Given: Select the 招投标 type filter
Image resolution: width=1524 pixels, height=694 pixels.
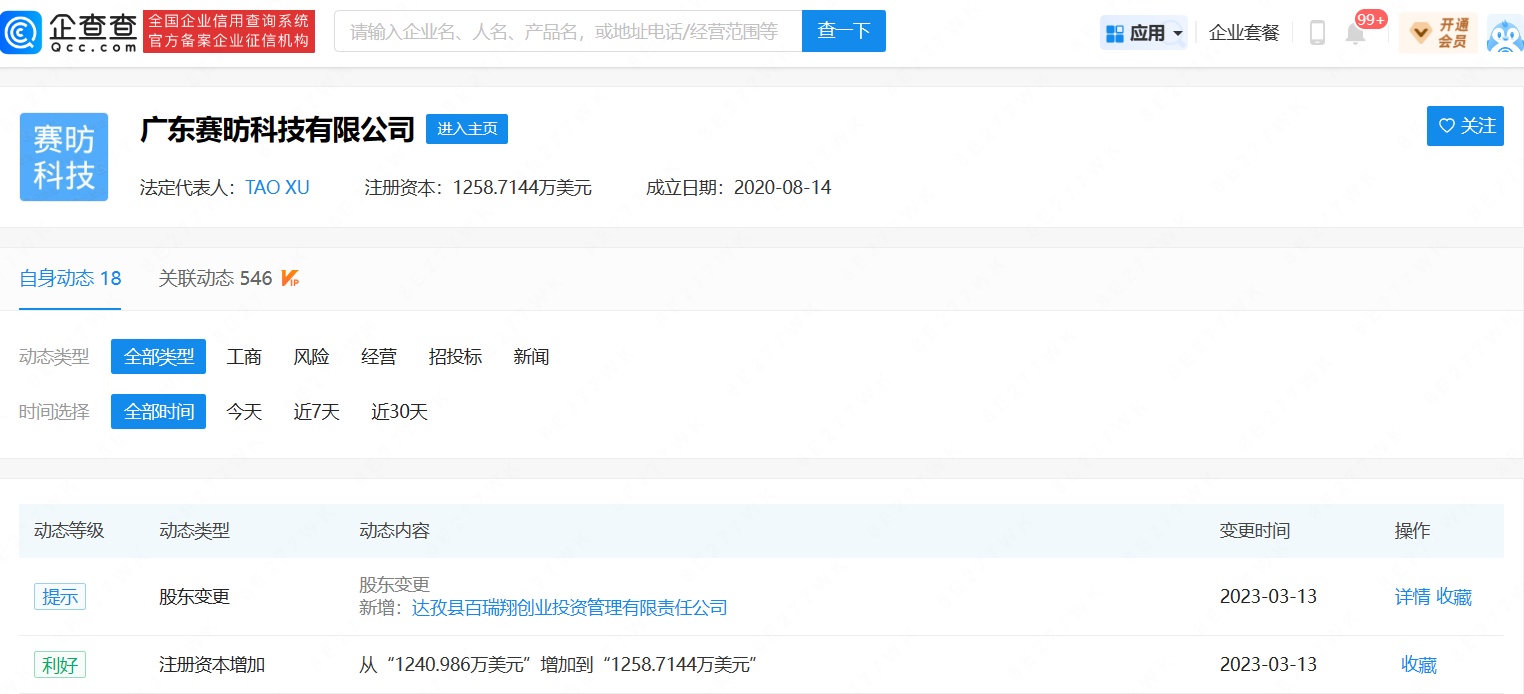Looking at the screenshot, I should tap(455, 357).
